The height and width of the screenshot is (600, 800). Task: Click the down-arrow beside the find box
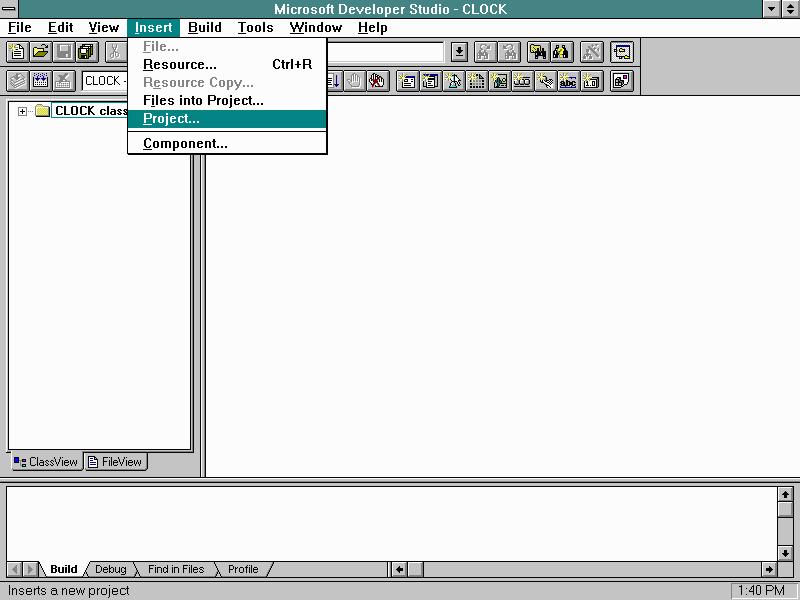(459, 52)
